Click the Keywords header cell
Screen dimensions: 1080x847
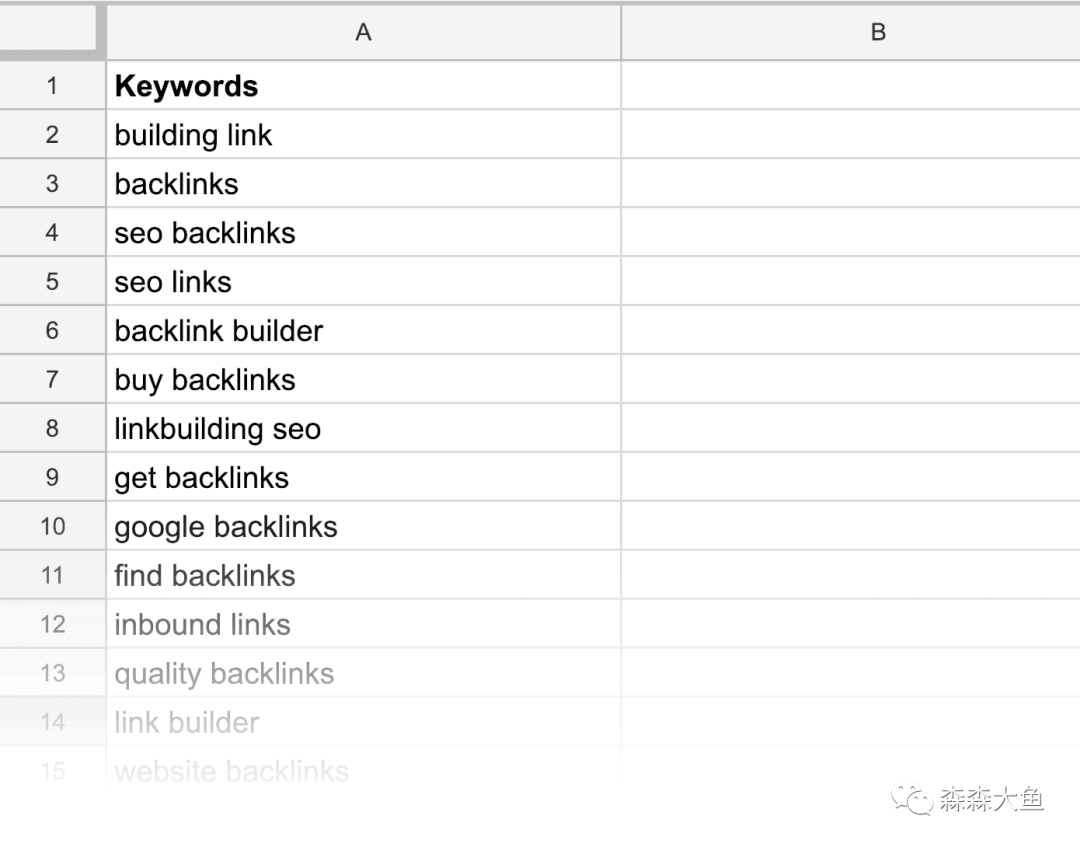363,86
